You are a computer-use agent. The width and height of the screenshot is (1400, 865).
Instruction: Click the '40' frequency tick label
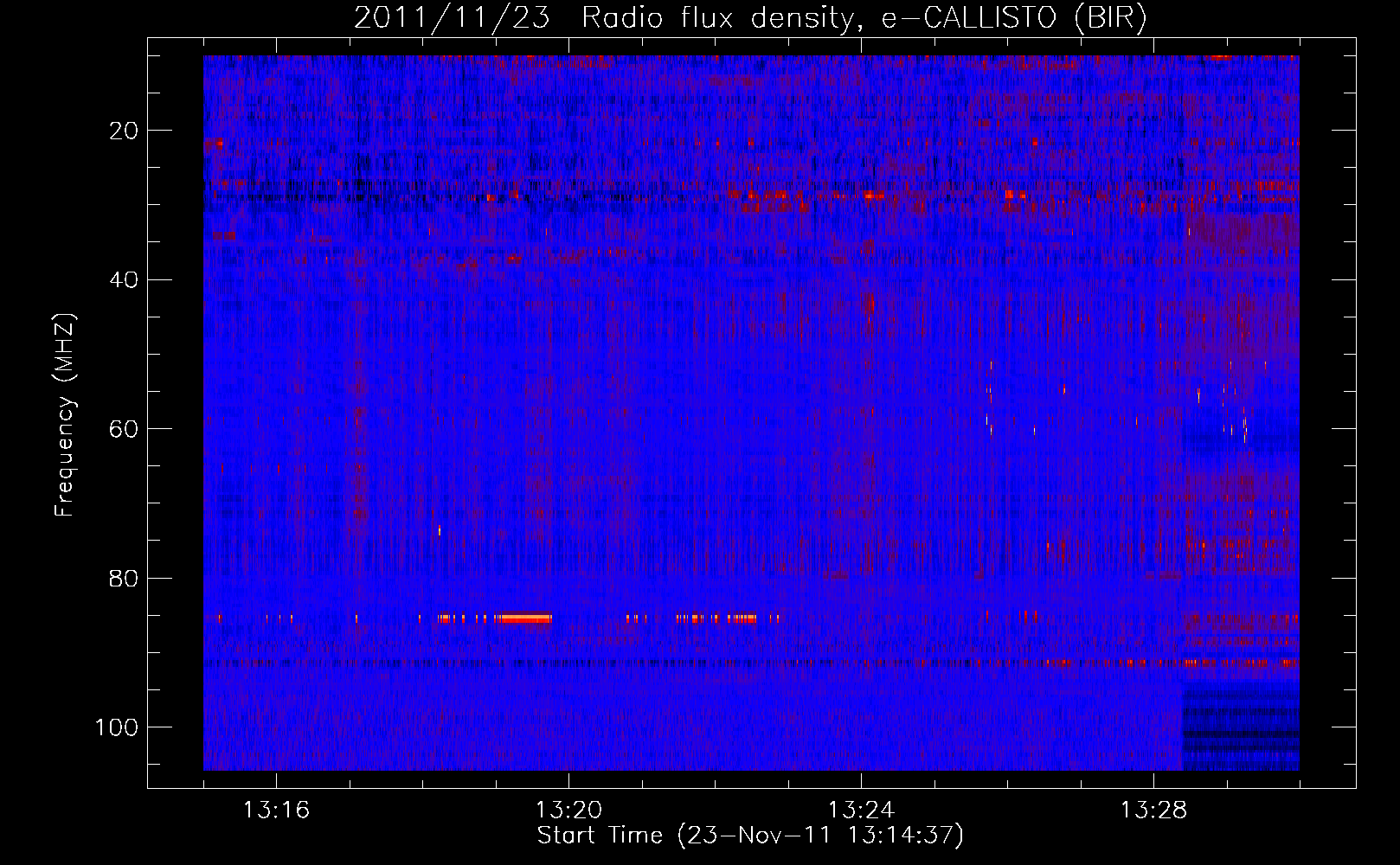(x=124, y=279)
